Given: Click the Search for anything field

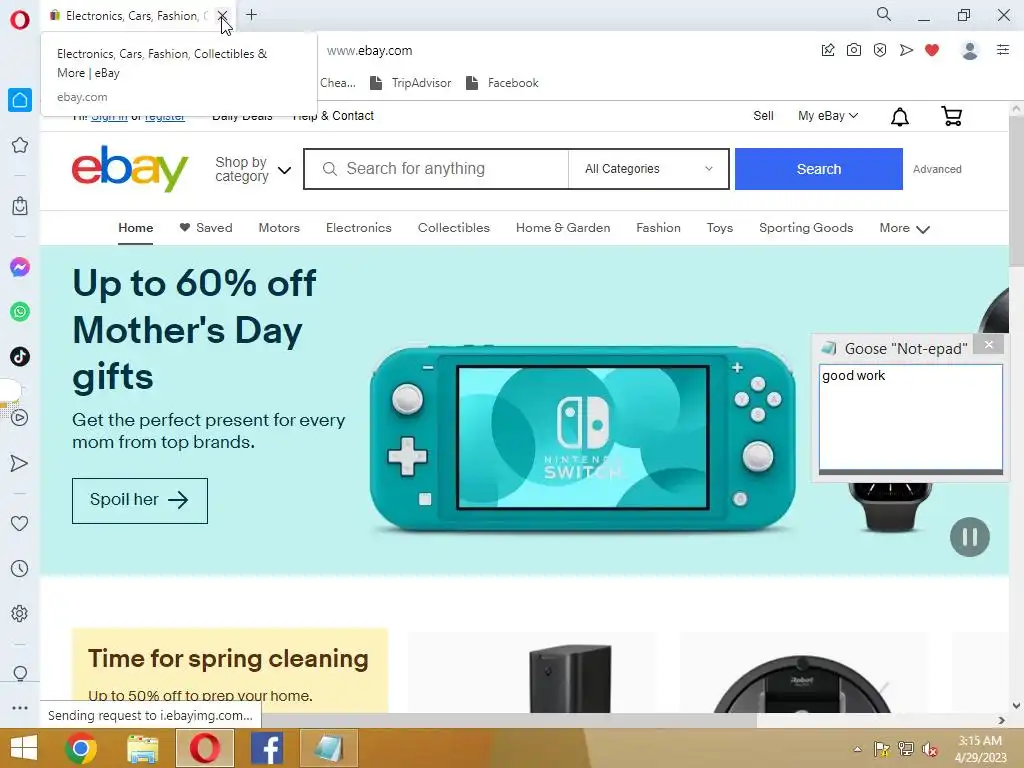Looking at the screenshot, I should point(436,169).
